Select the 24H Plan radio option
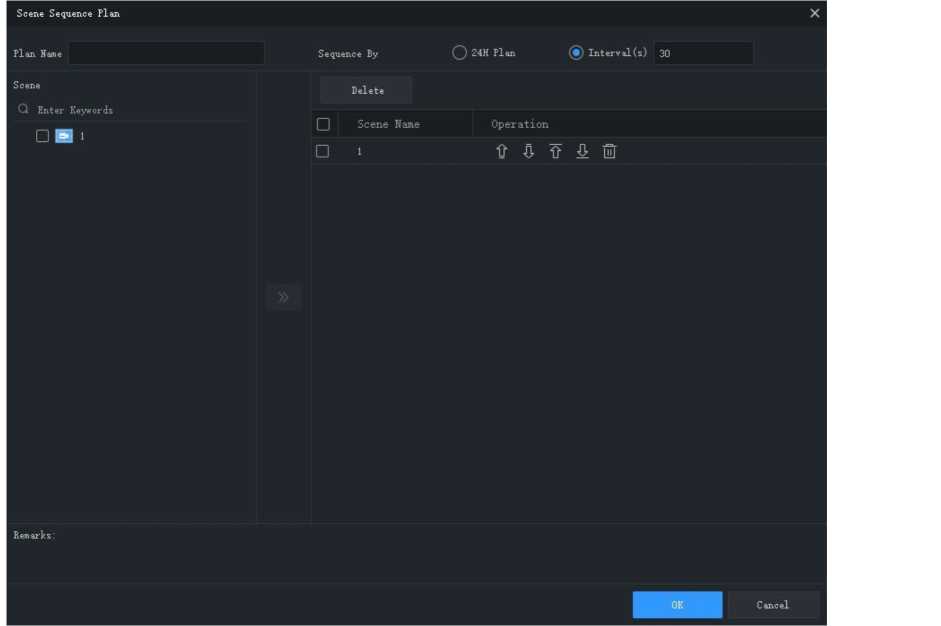 tap(460, 53)
